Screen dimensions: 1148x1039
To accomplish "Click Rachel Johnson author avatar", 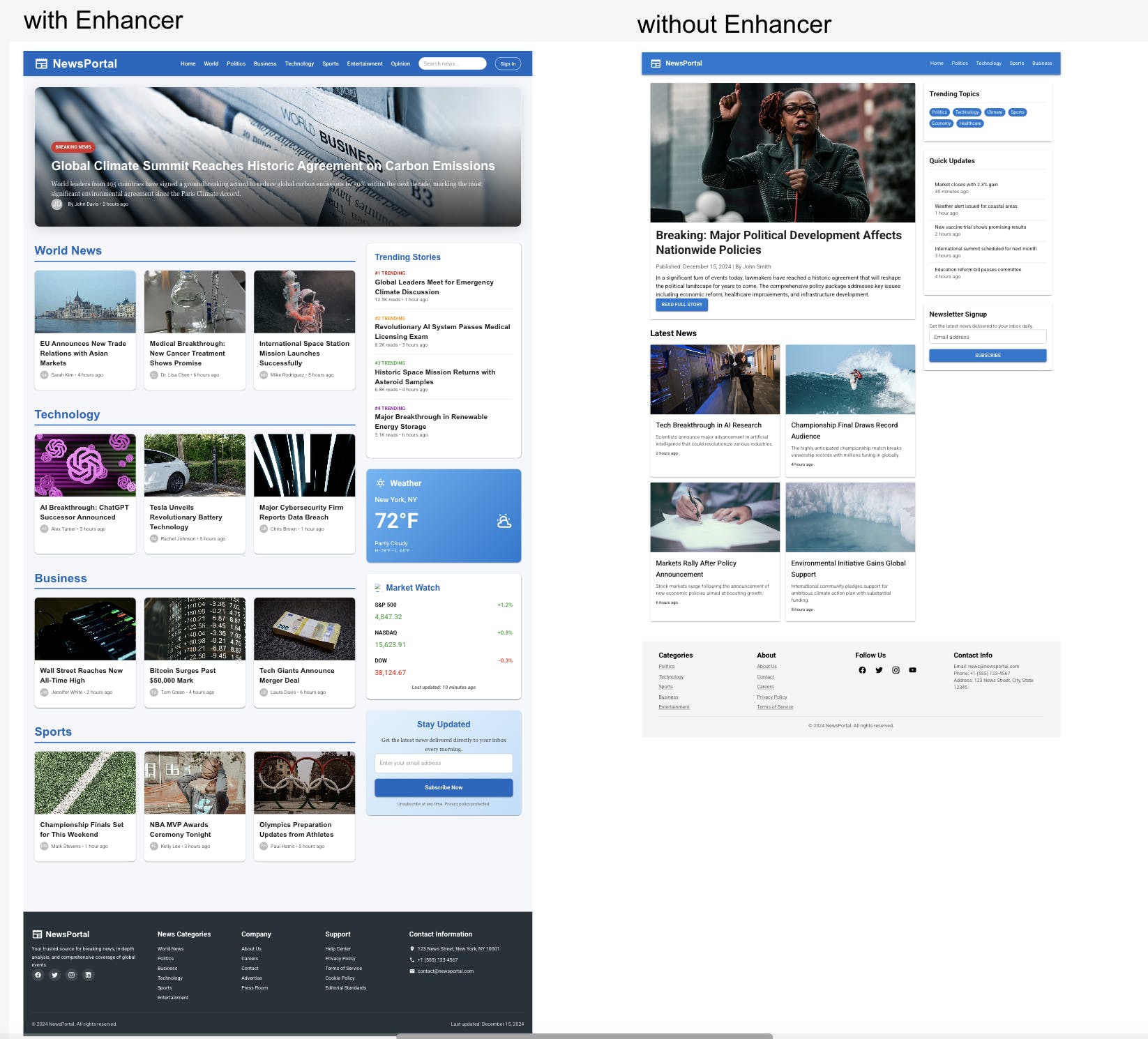I will 153,538.
